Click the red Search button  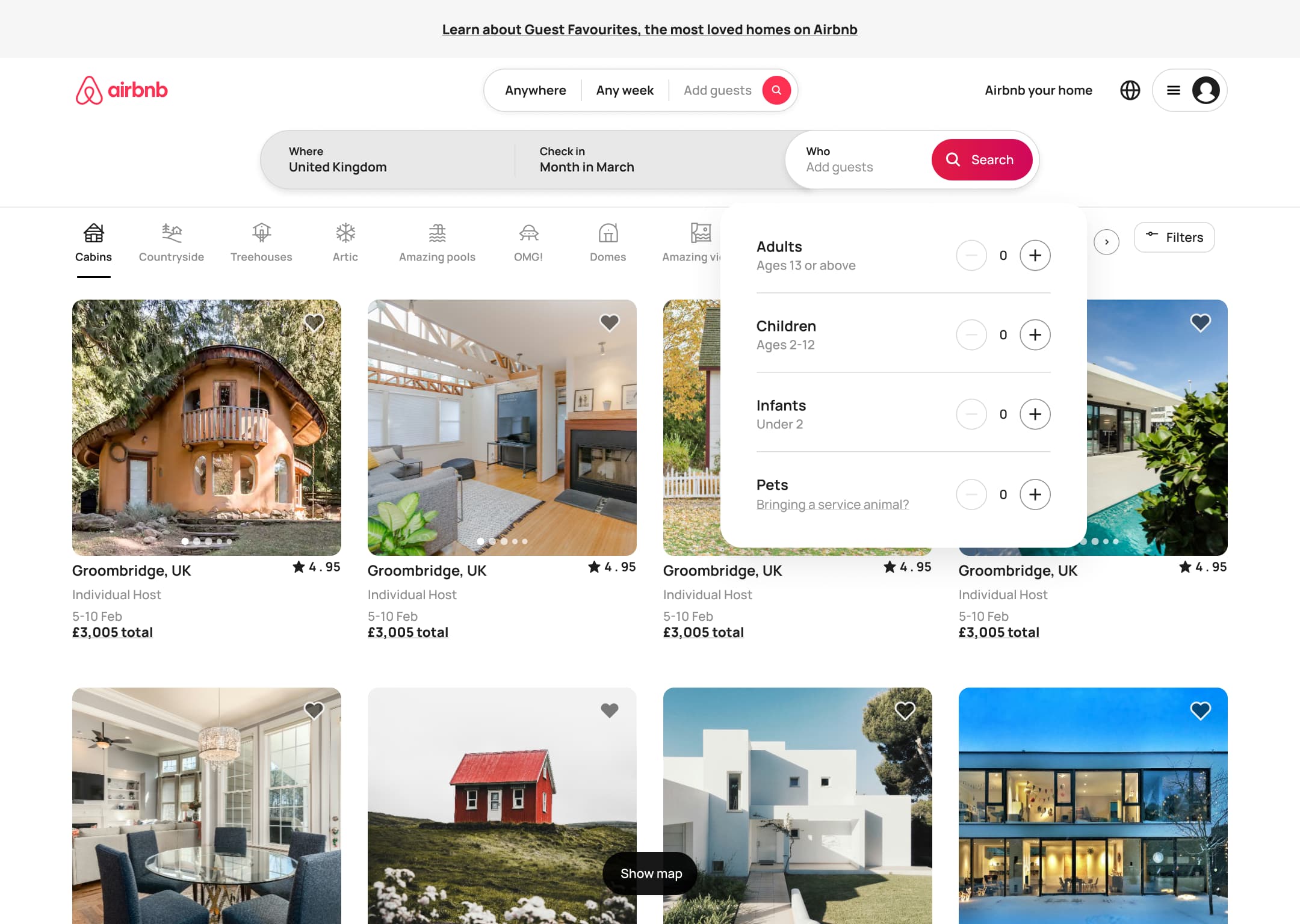982,159
